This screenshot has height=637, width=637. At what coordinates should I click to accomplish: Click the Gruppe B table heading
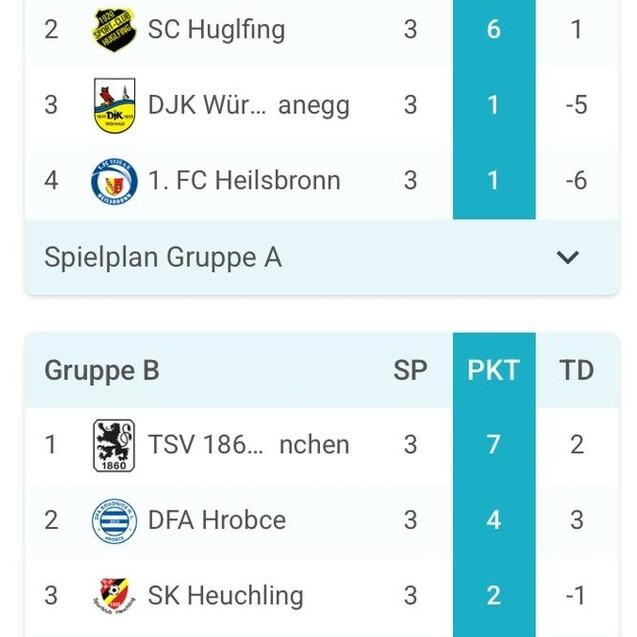102,370
